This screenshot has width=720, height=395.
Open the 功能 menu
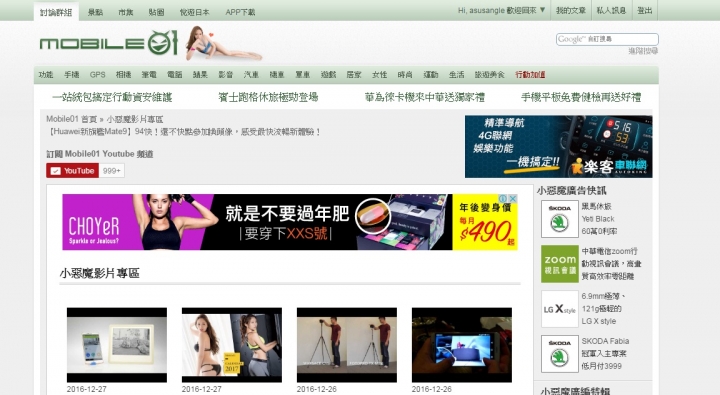[46, 74]
